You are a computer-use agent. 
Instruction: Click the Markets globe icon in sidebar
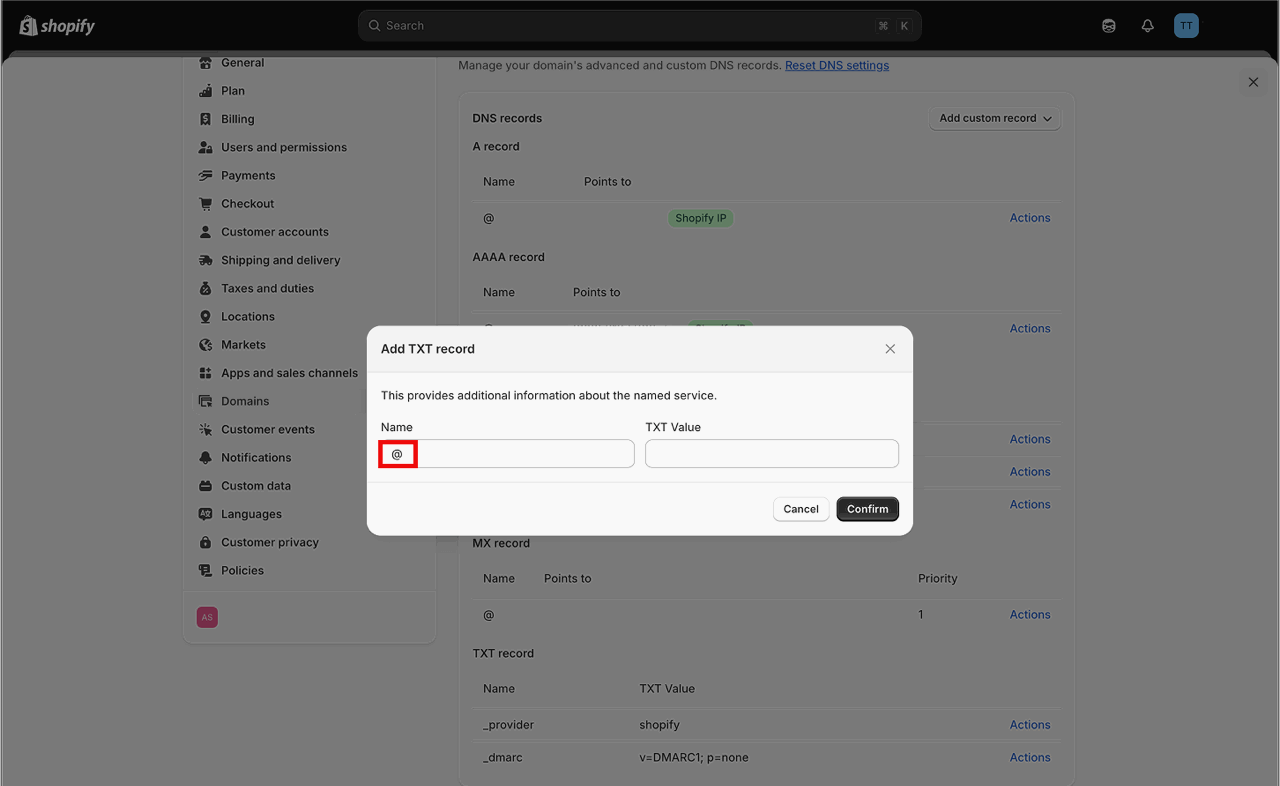click(x=206, y=345)
